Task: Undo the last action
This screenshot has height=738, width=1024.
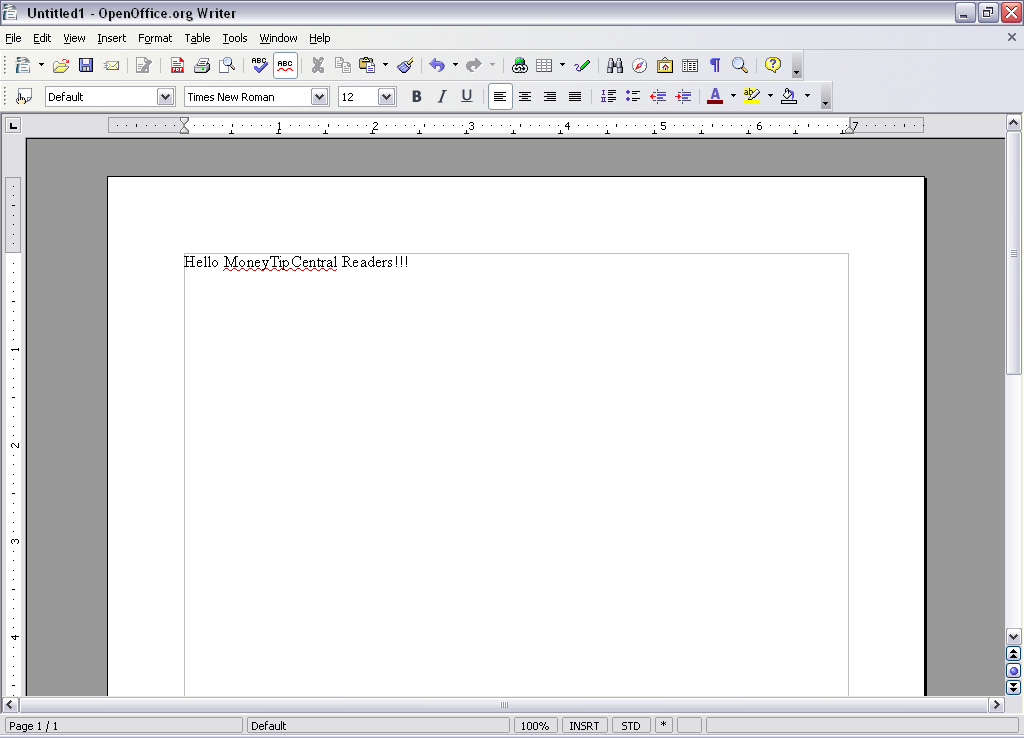Action: [437, 65]
